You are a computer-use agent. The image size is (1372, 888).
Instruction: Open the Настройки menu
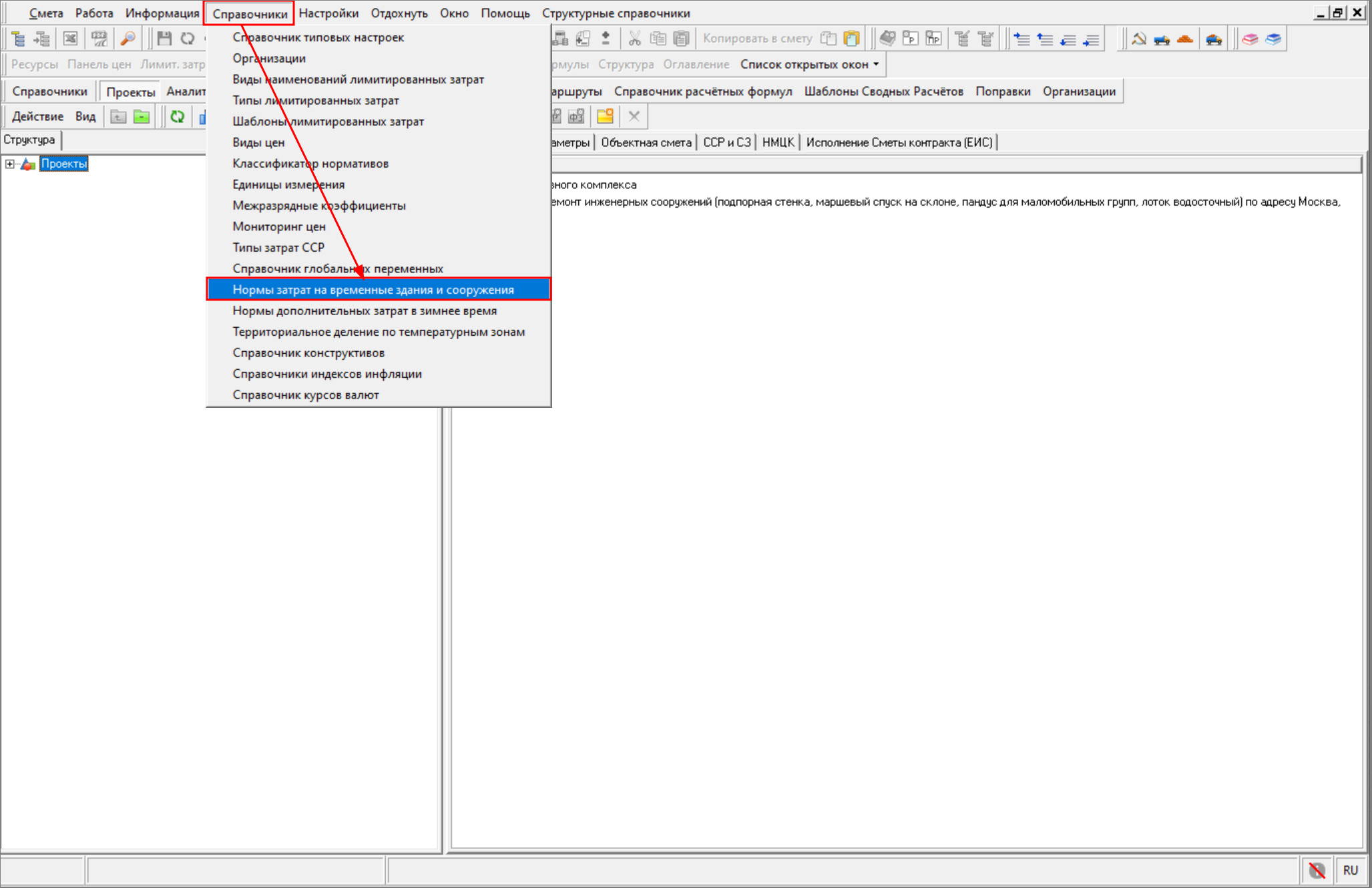[x=328, y=13]
